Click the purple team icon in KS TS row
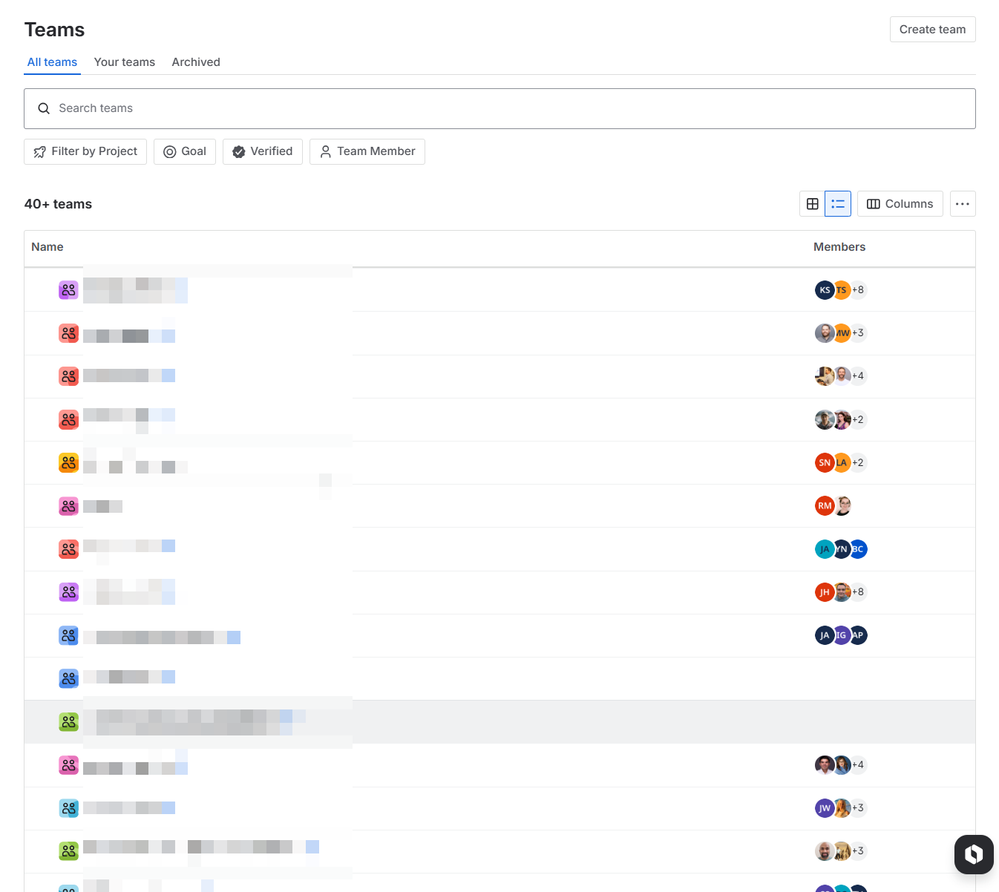 [x=69, y=290]
